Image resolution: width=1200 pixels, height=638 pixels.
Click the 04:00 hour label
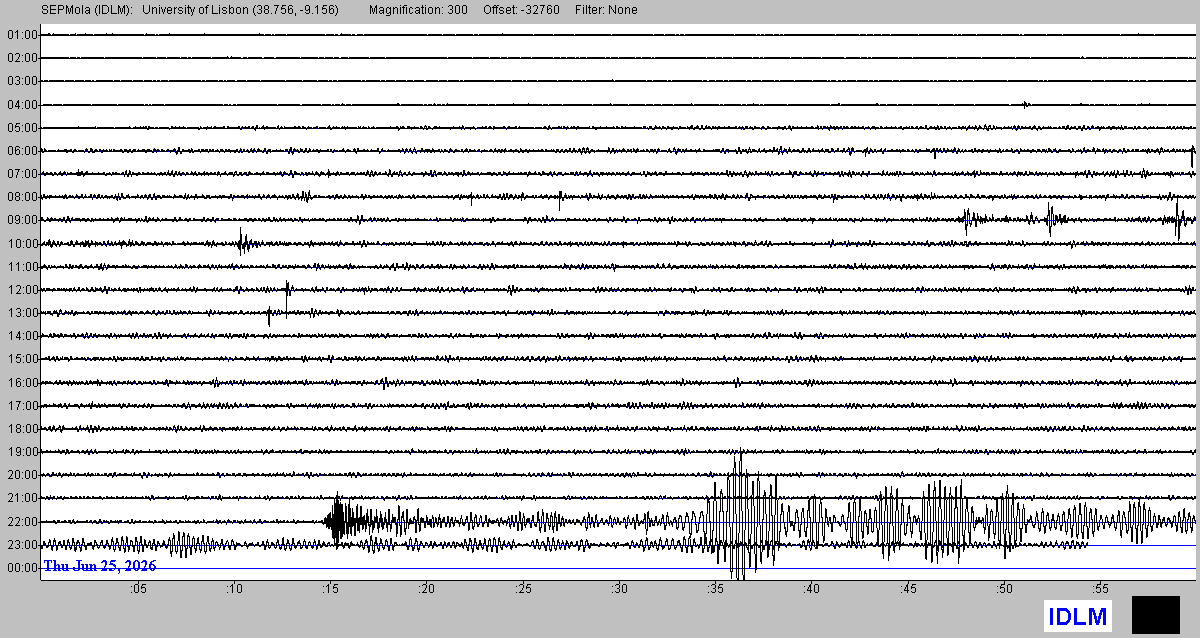(x=22, y=104)
